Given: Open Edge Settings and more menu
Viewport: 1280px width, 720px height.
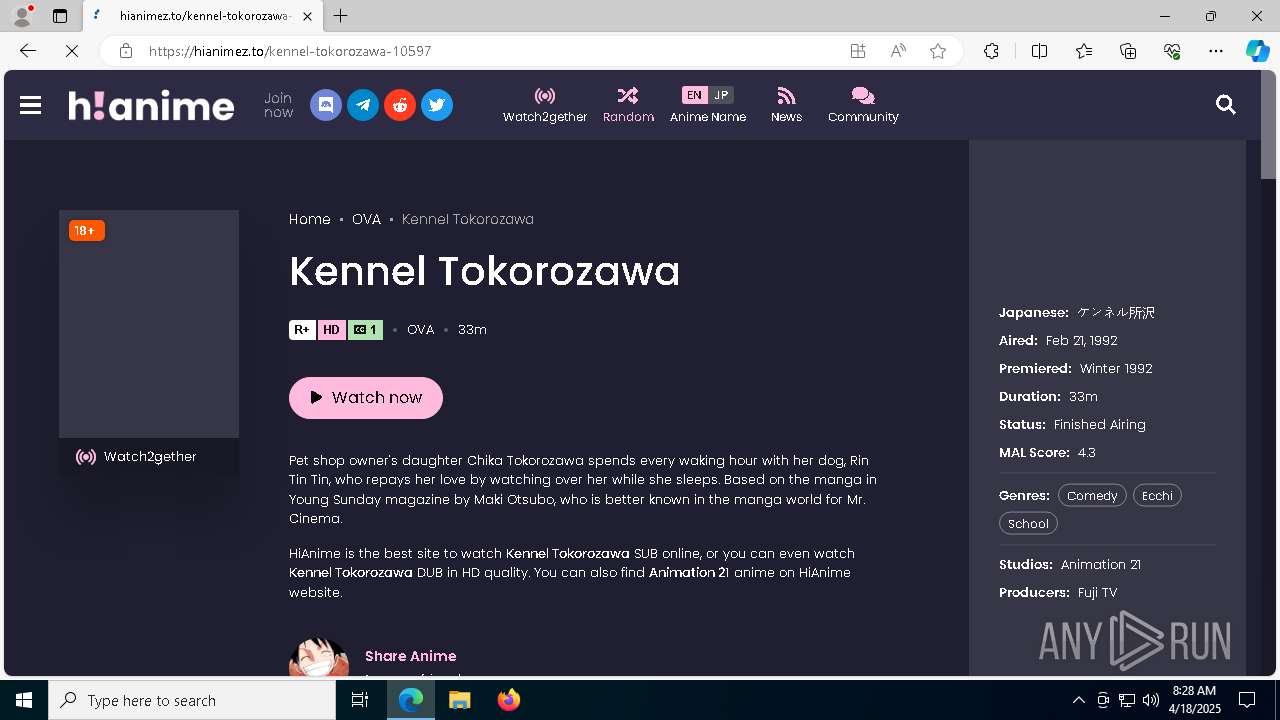Looking at the screenshot, I should [x=1216, y=51].
